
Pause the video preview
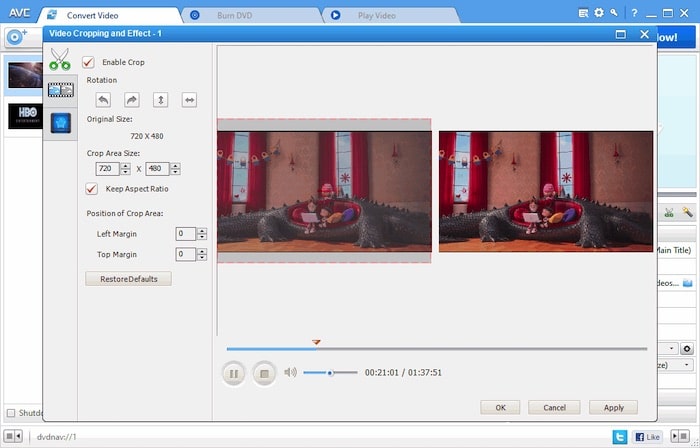233,373
